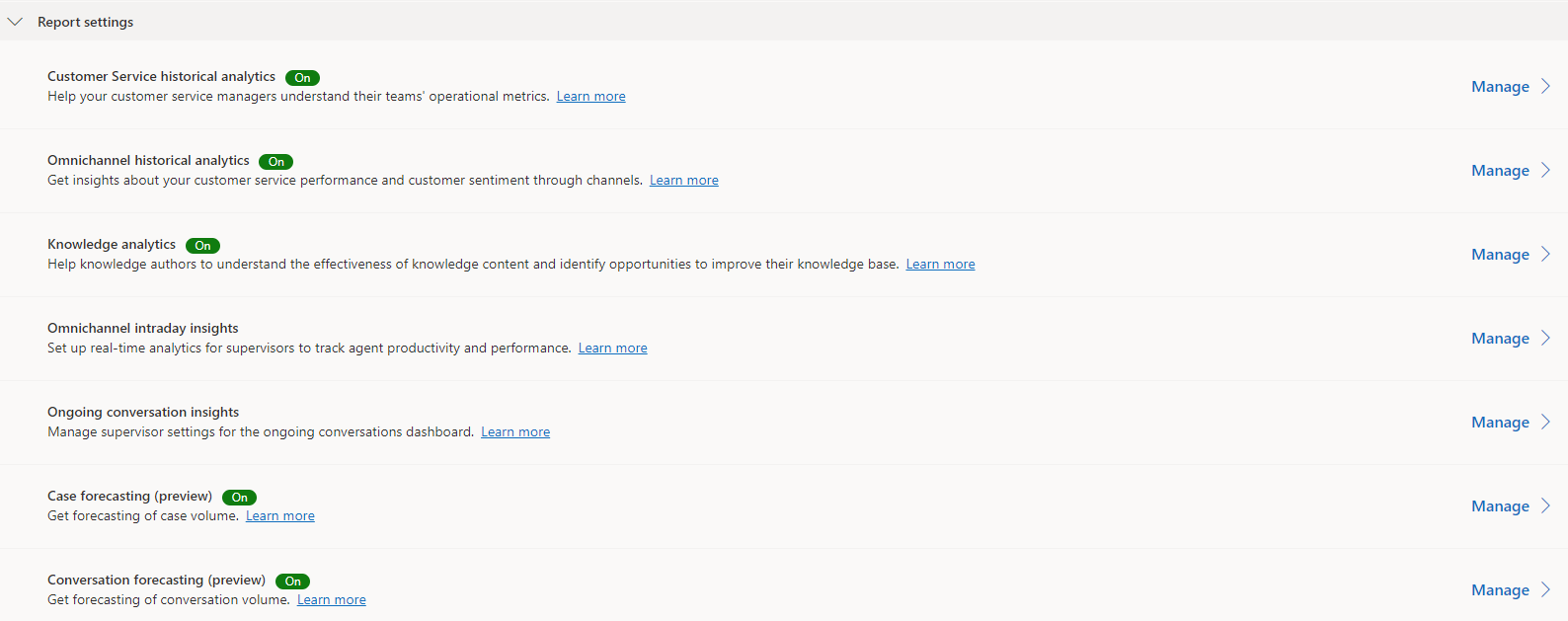The width and height of the screenshot is (1568, 621).
Task: Follow Learn more link for Conversation forecasting
Action: 332,600
